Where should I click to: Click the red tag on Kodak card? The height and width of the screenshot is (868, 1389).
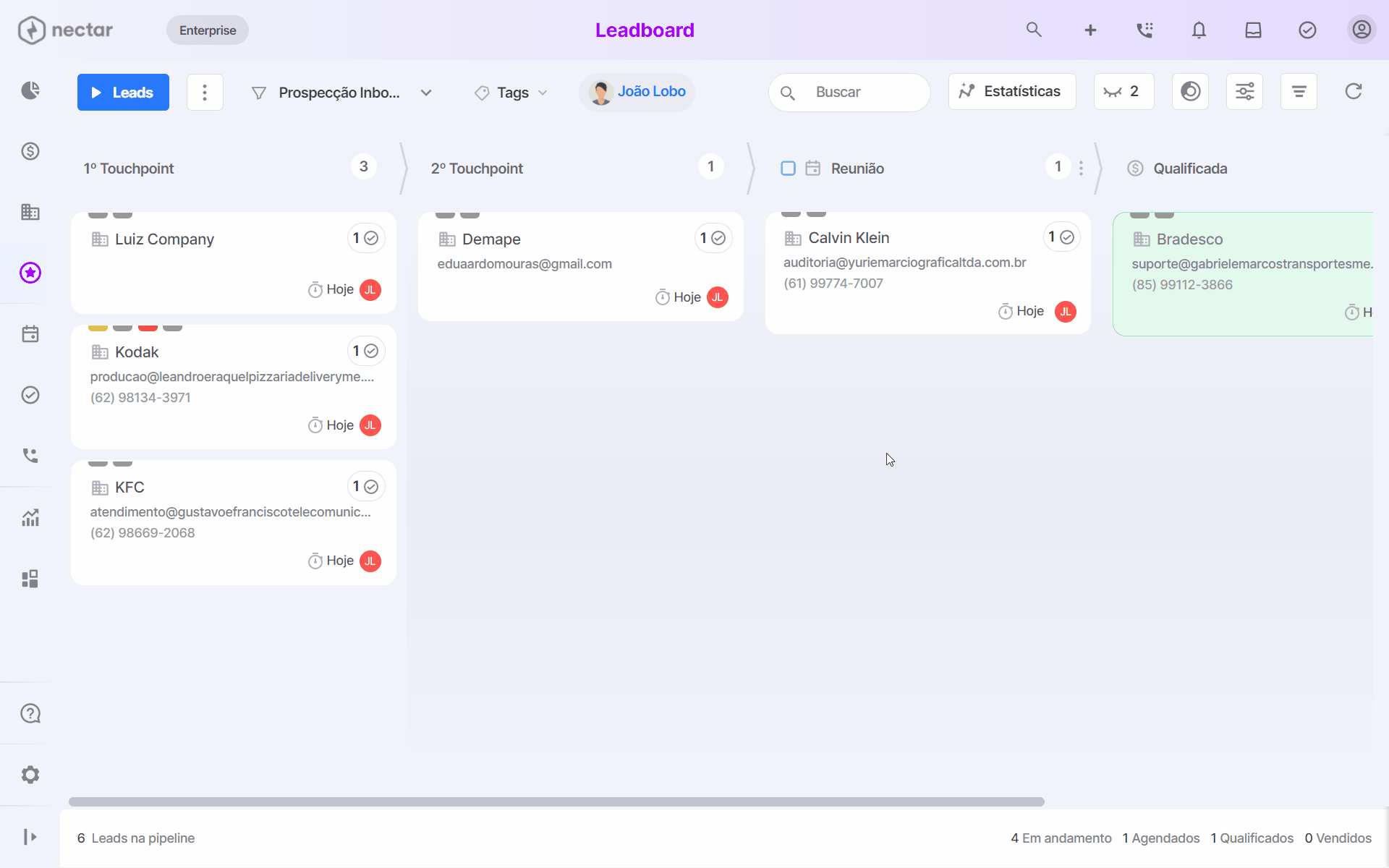[x=148, y=328]
